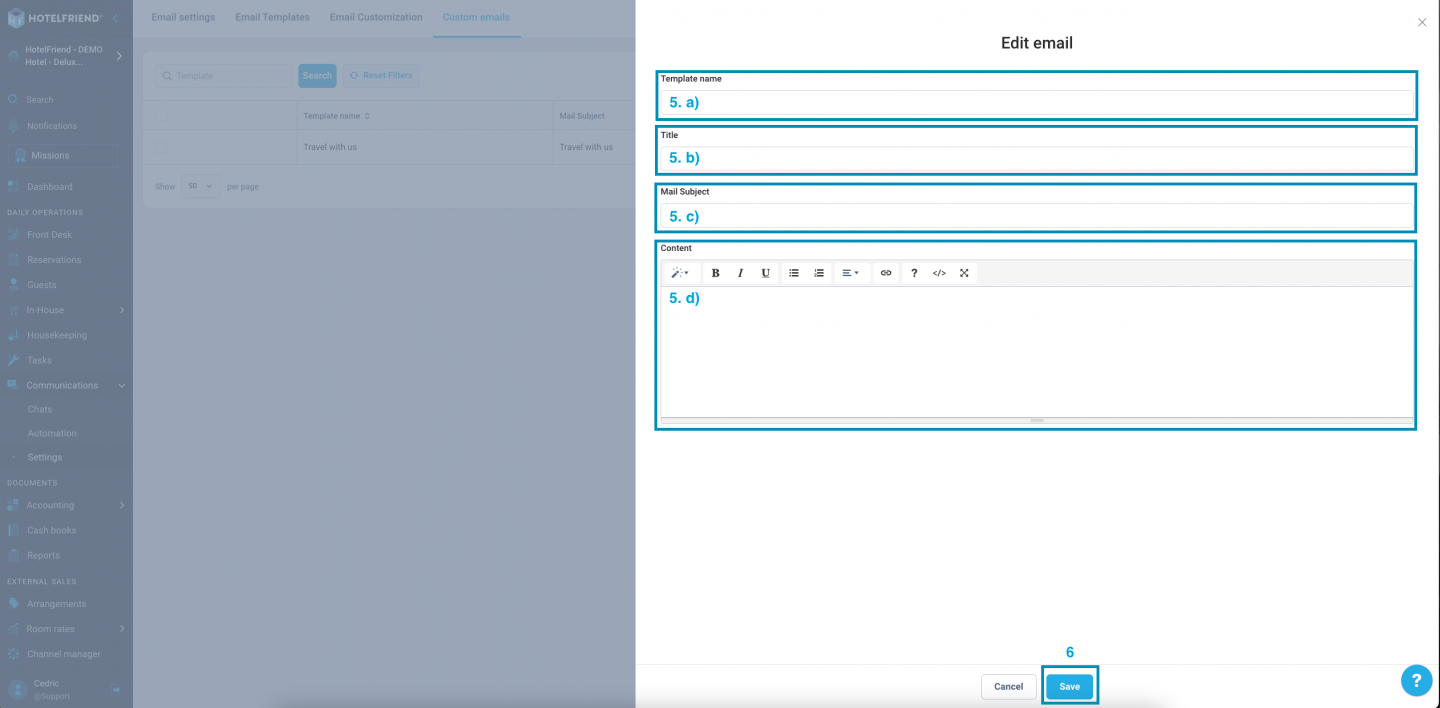This screenshot has width=1440, height=708.
Task: Open the Email Templates tab
Action: click(x=272, y=17)
